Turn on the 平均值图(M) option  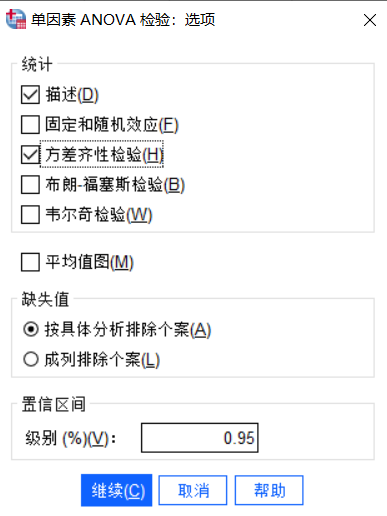click(30, 262)
